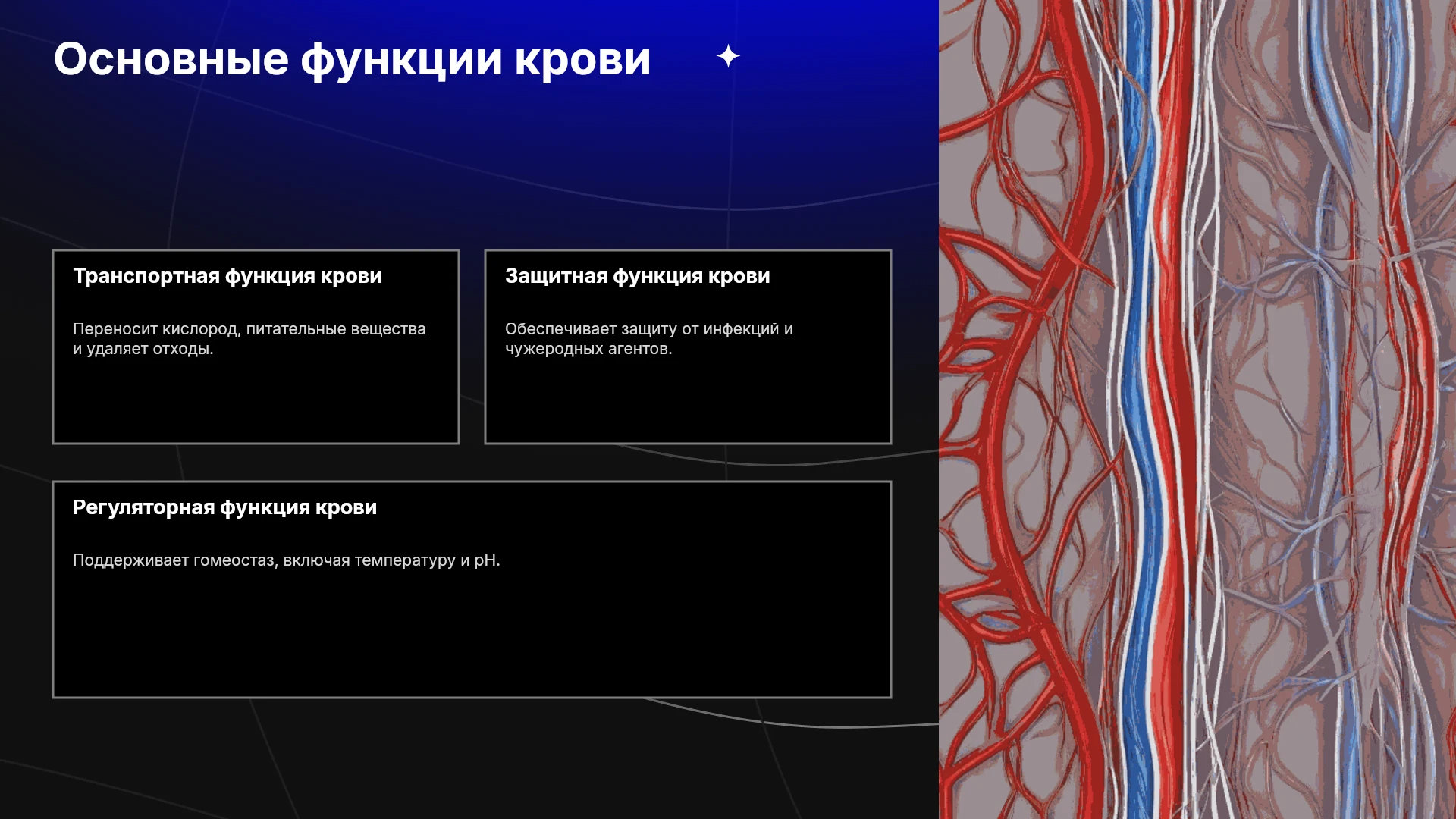Screen dimensions: 1456x819
Task: Click the word 'кислород' in transport card
Action: coord(201,329)
